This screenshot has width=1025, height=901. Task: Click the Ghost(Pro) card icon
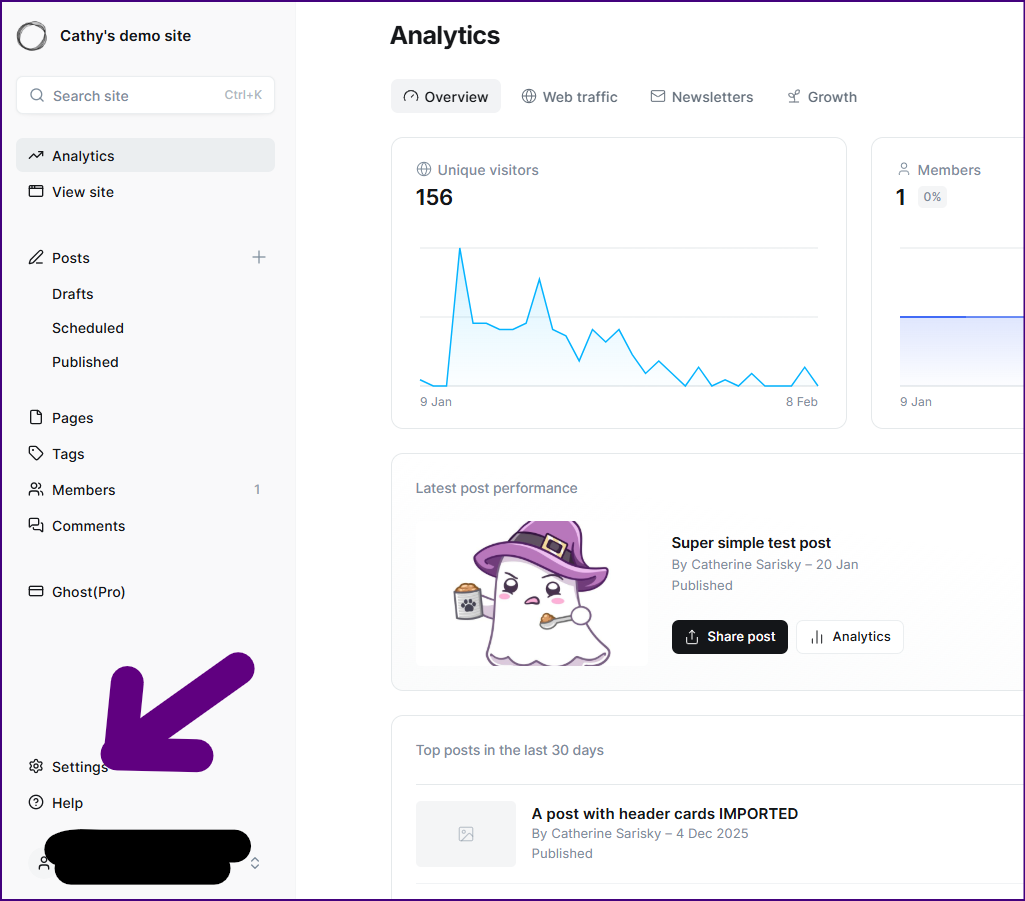[x=36, y=592]
